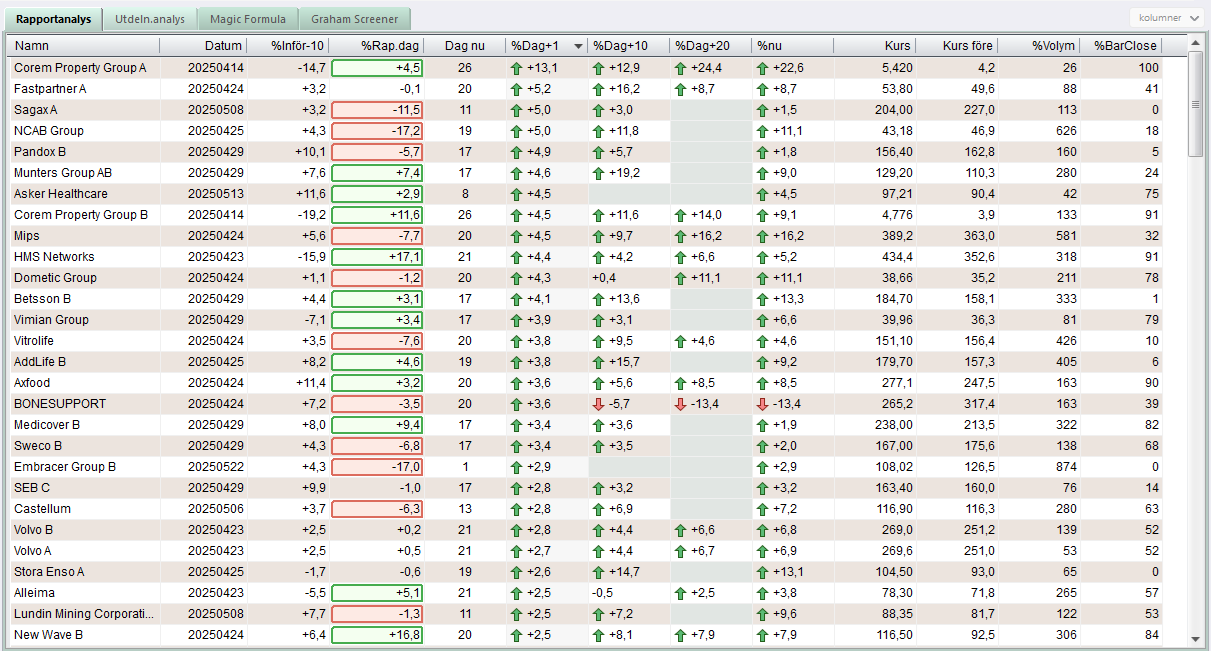Click the scrollbar down arrow
The height and width of the screenshot is (651, 1211).
pos(1195,639)
